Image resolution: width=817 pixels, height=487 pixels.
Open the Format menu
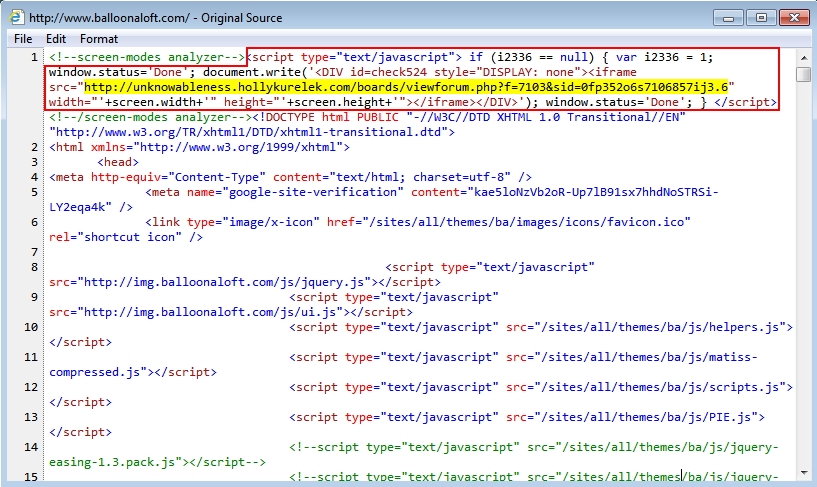[99, 39]
